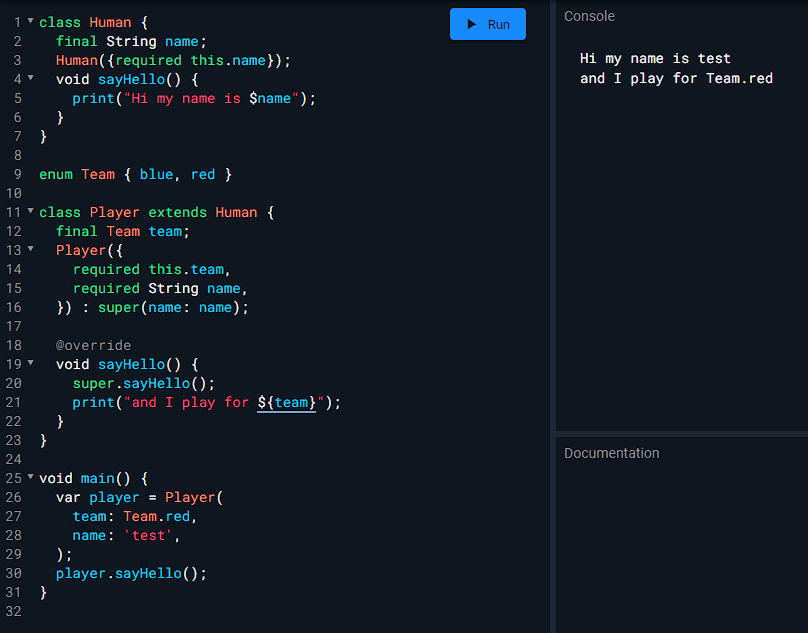Click "and I play for Team.red" console output
Viewport: 808px width, 633px height.
[x=676, y=78]
